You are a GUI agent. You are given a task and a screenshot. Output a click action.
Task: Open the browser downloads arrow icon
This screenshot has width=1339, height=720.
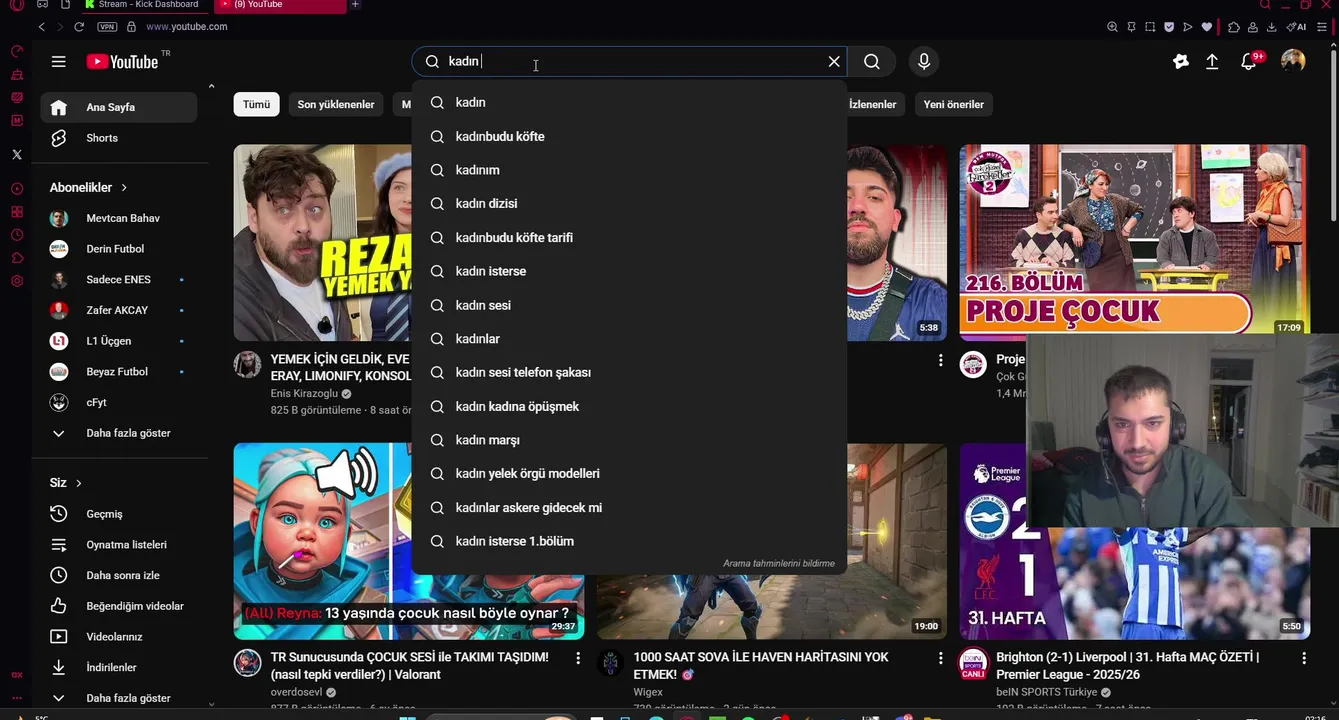coord(1271,27)
